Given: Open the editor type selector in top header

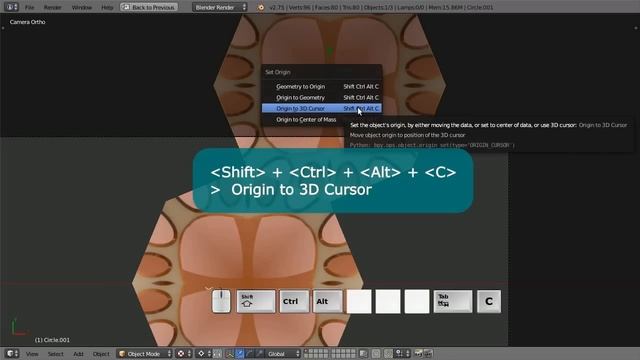Looking at the screenshot, I should [x=11, y=7].
